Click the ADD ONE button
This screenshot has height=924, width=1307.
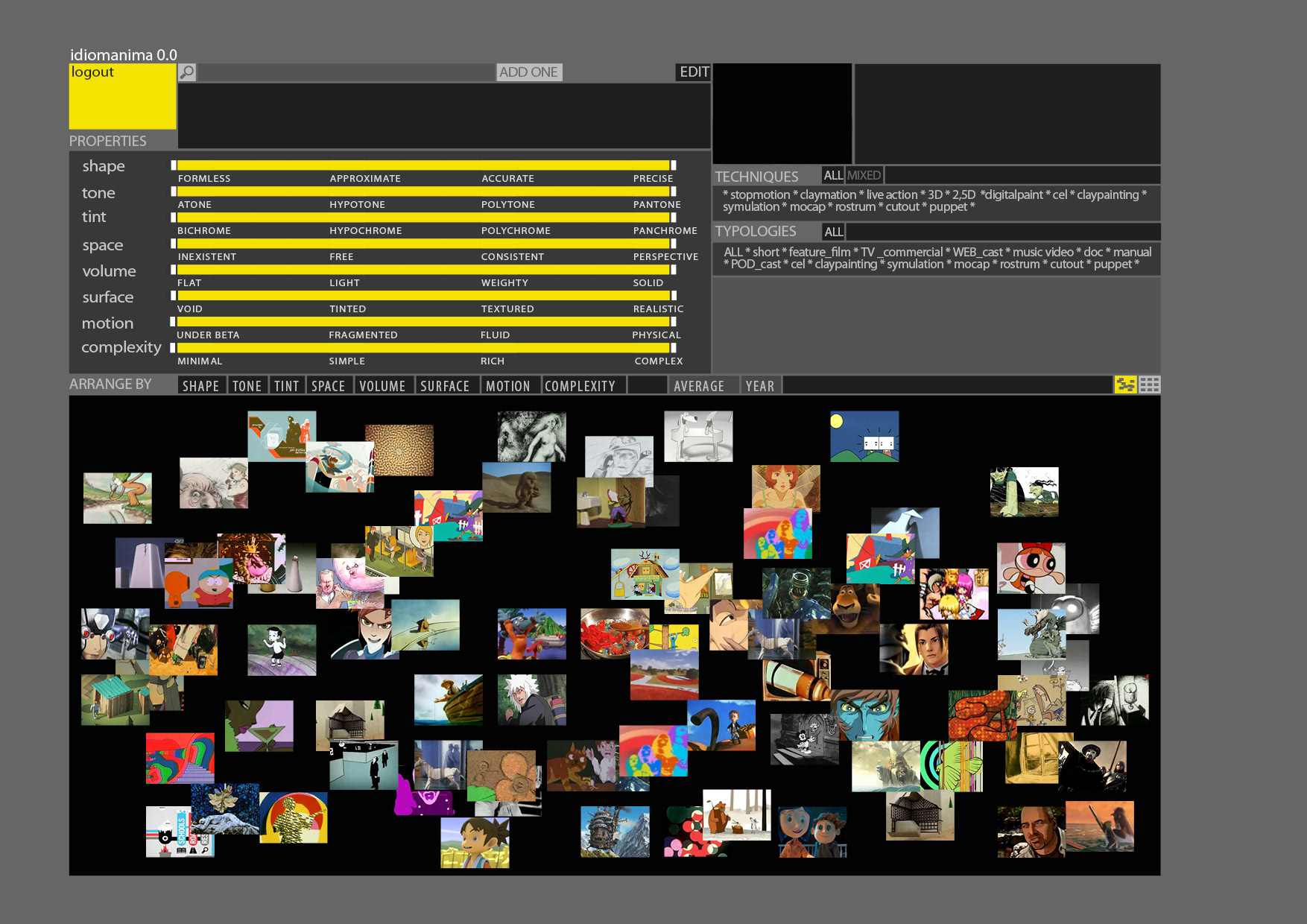(x=528, y=72)
